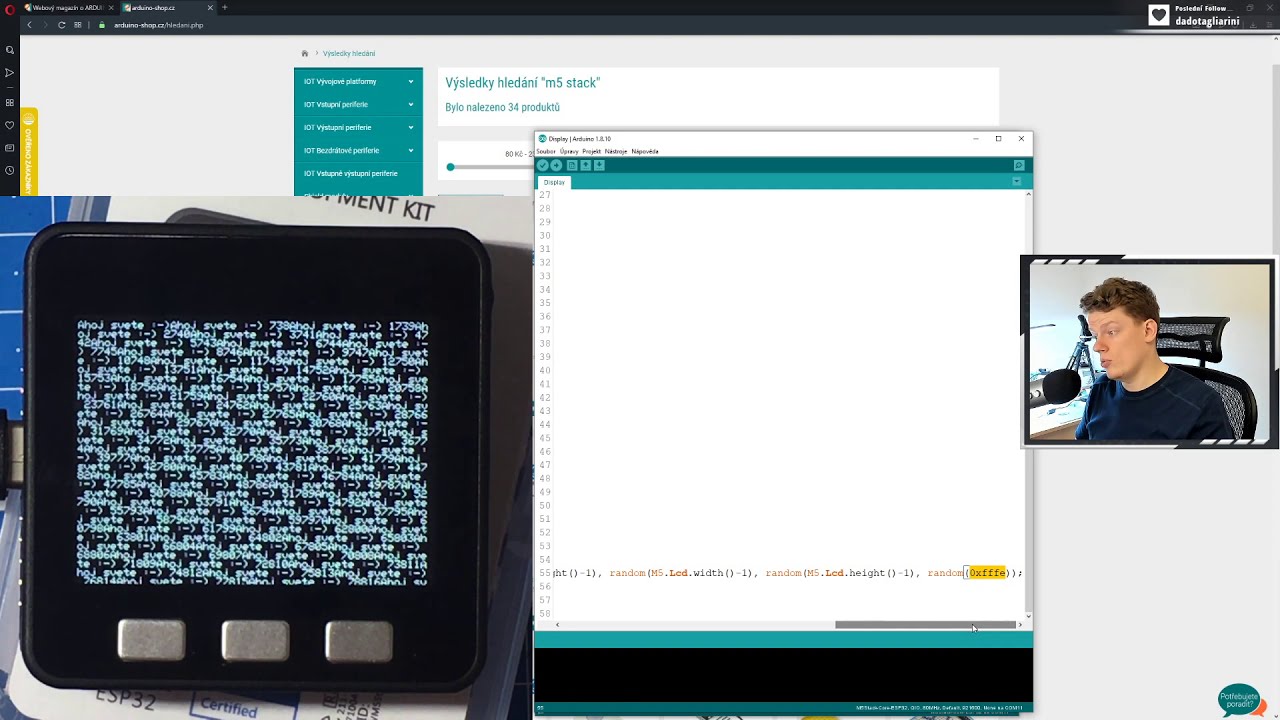The image size is (1280, 720).
Task: Click the Výsledky hledání breadcrumb link
Action: pos(349,53)
